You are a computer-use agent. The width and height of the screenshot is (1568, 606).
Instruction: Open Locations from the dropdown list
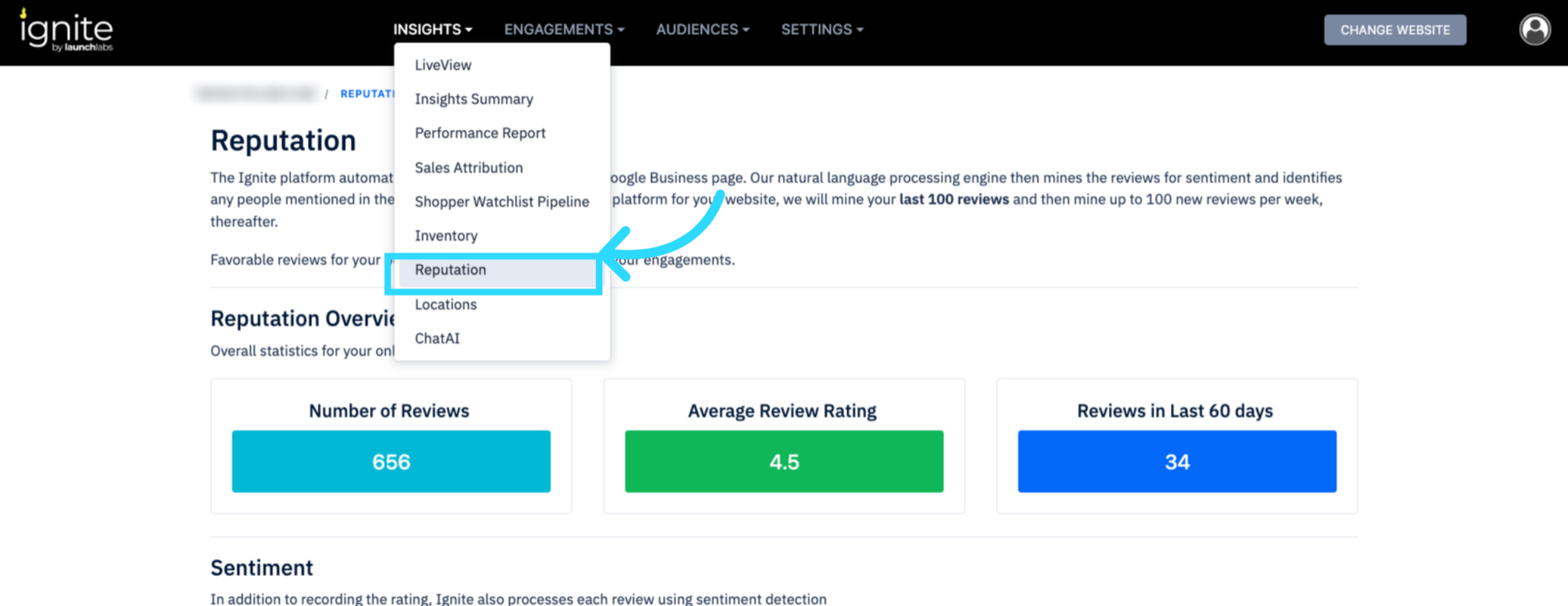(x=446, y=305)
